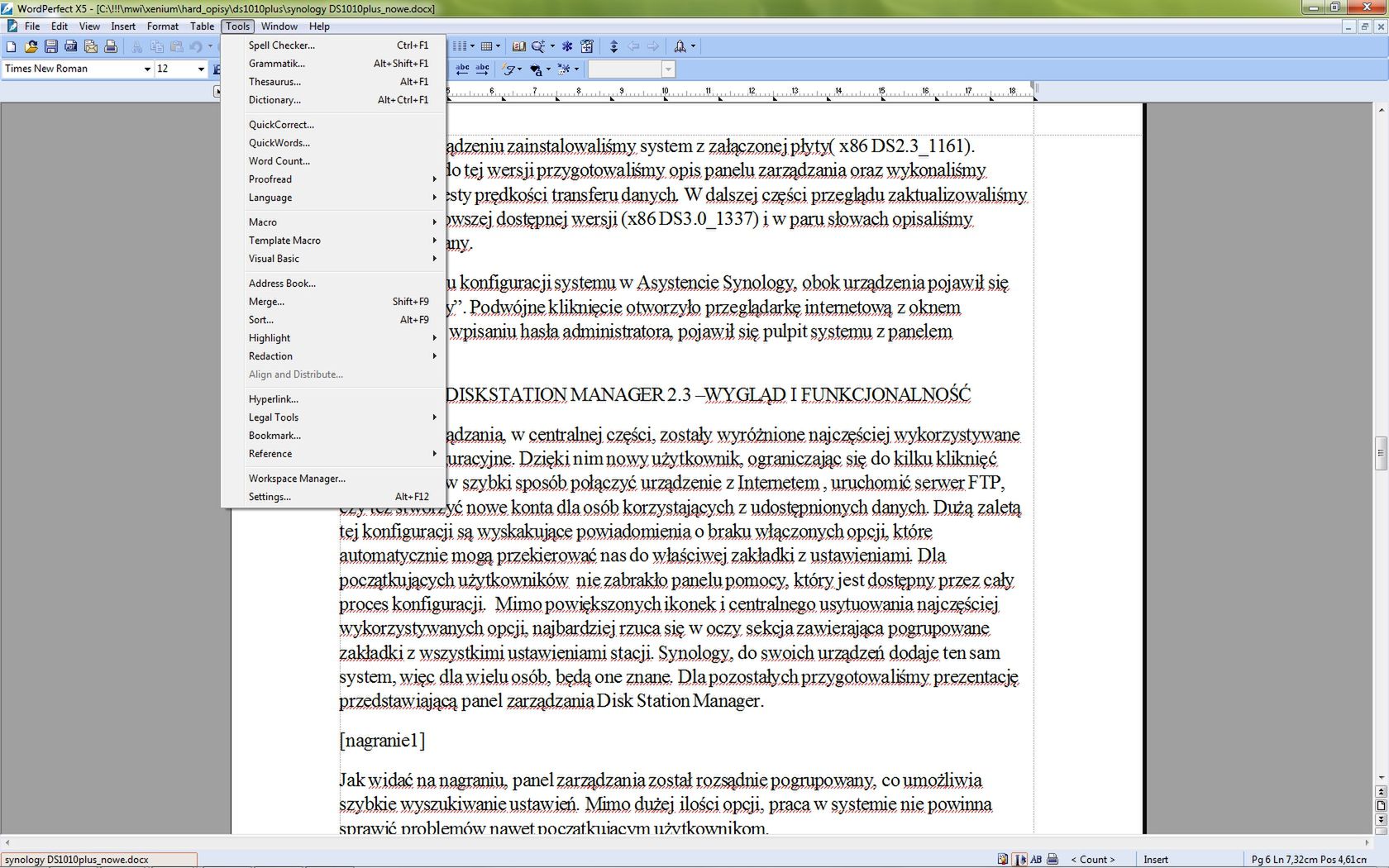Click the Paste clipboard icon
This screenshot has width=1389, height=868.
pyautogui.click(x=176, y=46)
